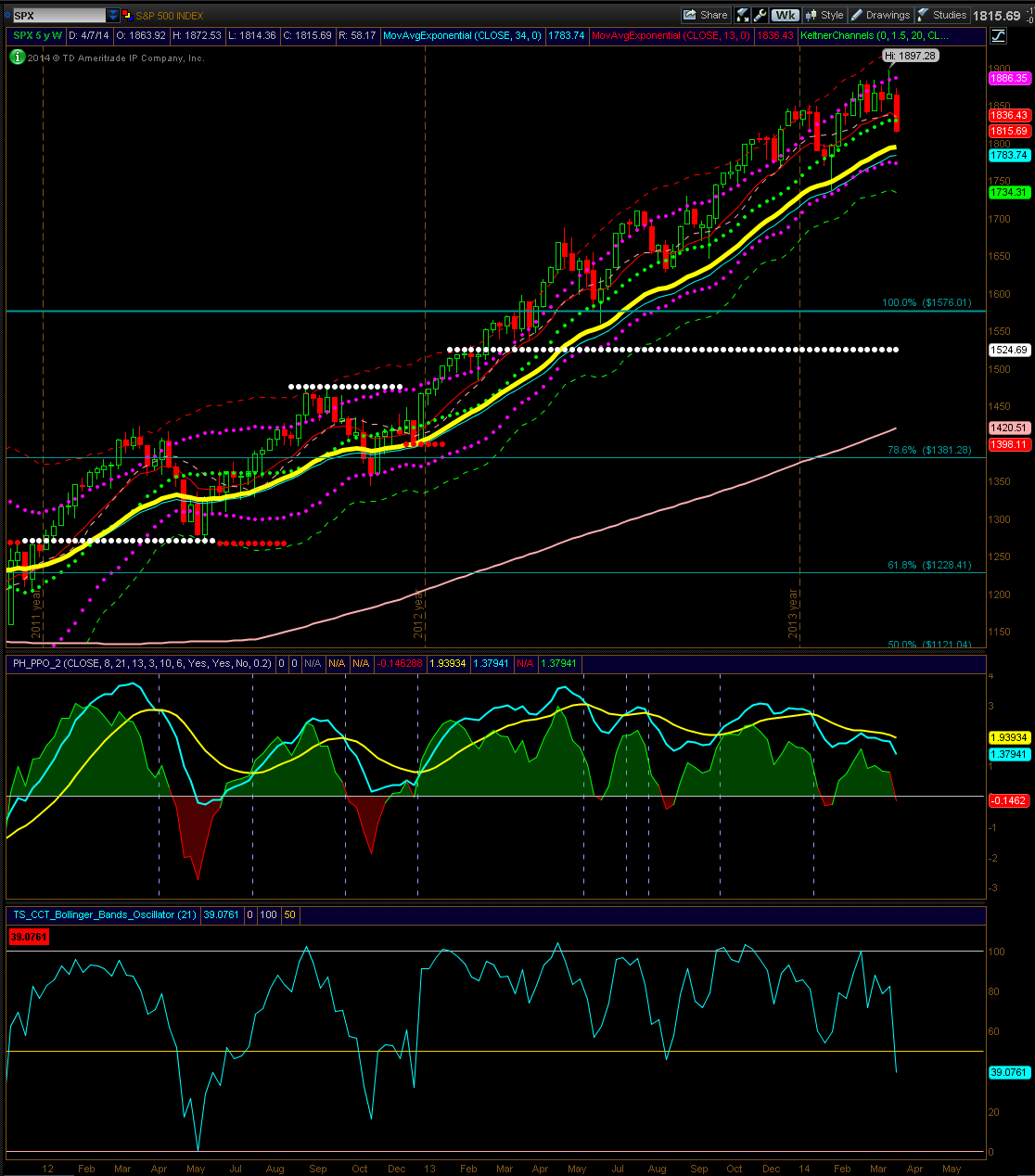The height and width of the screenshot is (1176, 1035).
Task: Click the H: 1872.53 high value
Action: click(198, 35)
